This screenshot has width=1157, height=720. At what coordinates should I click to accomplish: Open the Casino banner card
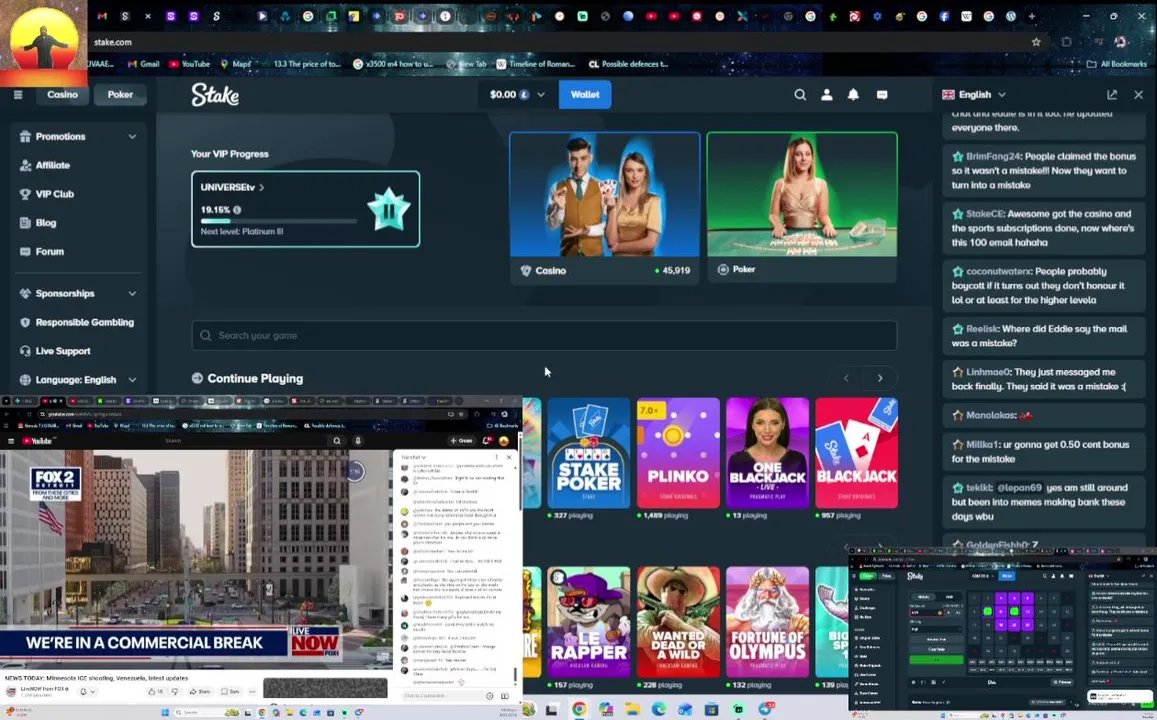604,207
